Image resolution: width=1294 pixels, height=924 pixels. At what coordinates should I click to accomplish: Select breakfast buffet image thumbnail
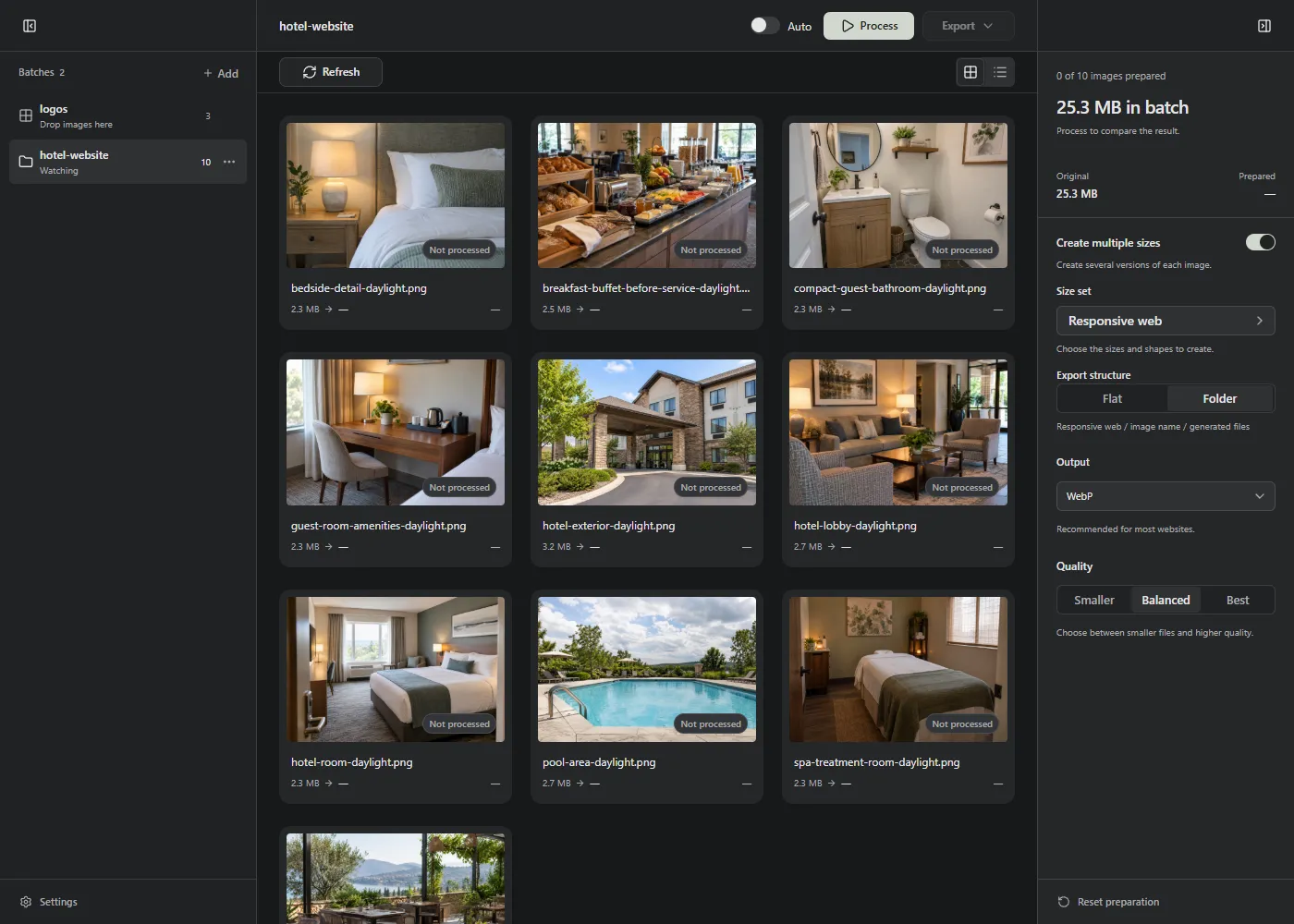[x=647, y=195]
